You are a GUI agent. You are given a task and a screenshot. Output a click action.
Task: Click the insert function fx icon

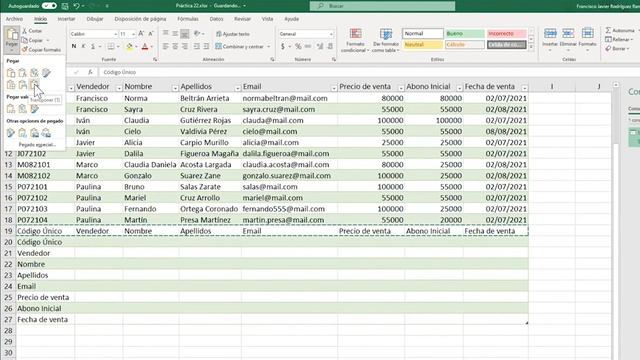click(90, 72)
